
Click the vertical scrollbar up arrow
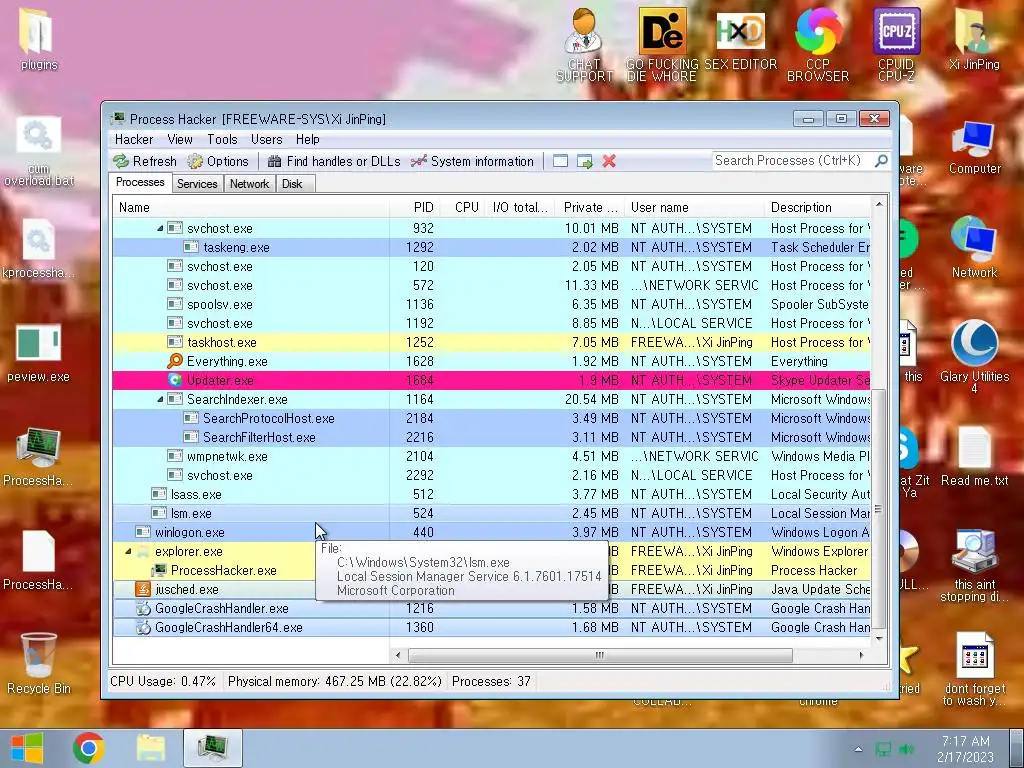879,204
